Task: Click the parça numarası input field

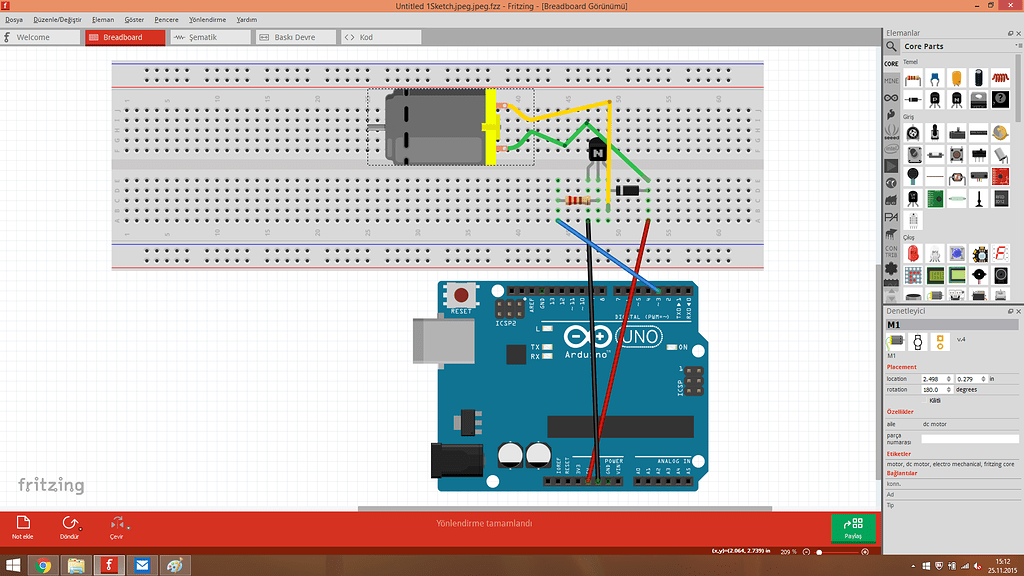Action: tap(970, 439)
